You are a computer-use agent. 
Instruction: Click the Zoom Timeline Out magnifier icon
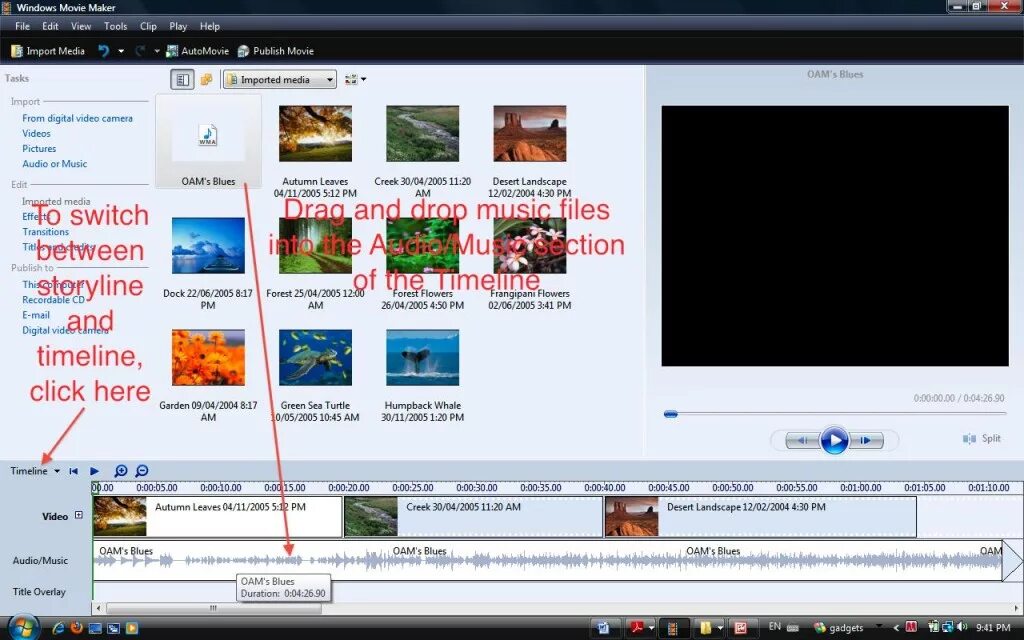coord(142,471)
